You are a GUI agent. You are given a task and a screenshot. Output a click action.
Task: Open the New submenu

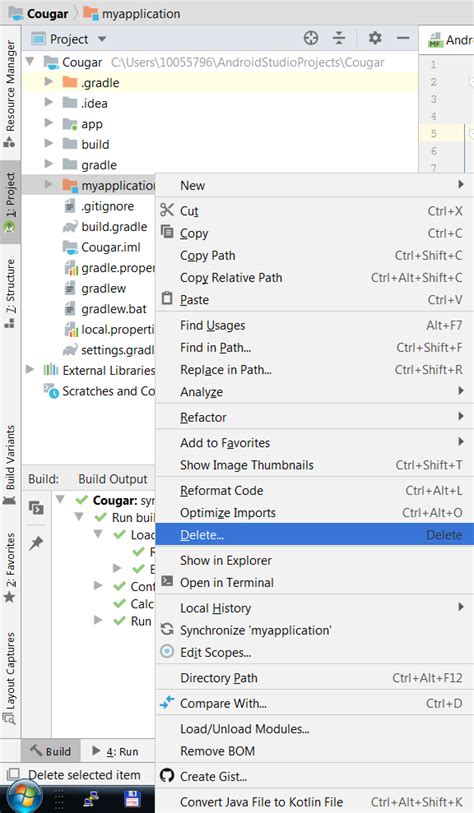coord(315,185)
